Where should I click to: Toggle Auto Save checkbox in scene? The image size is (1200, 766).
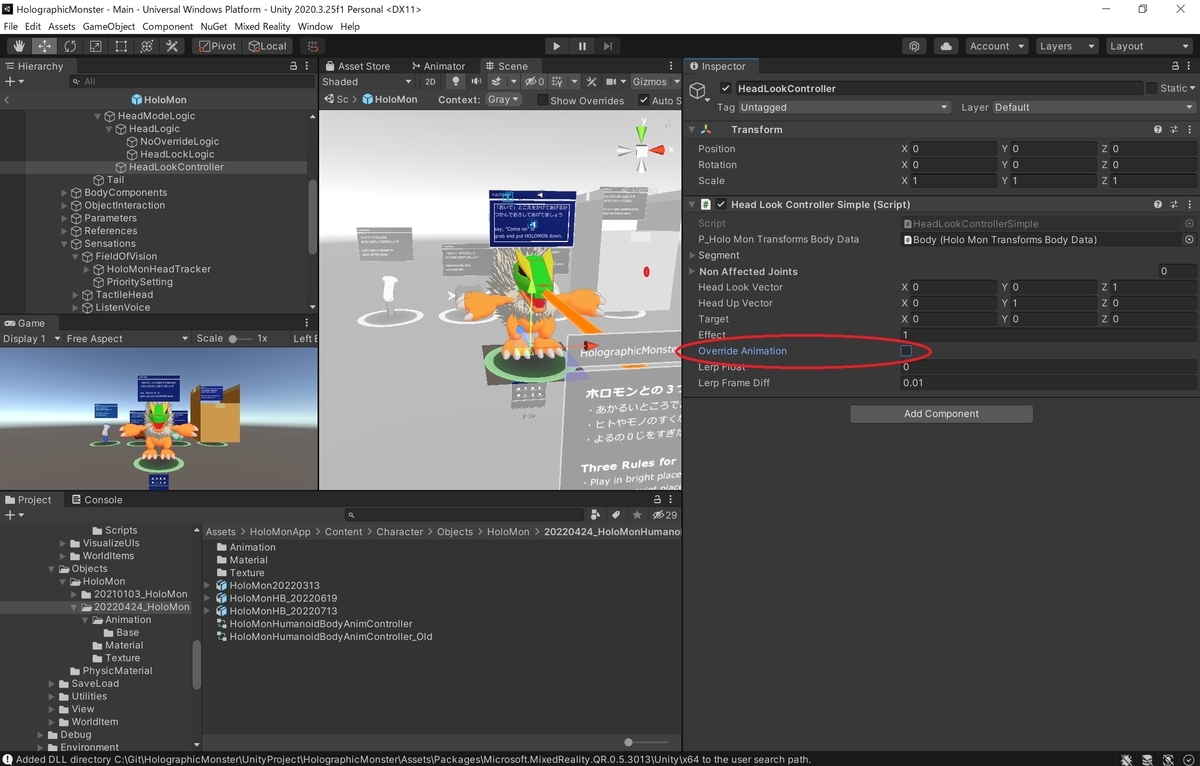click(x=644, y=100)
